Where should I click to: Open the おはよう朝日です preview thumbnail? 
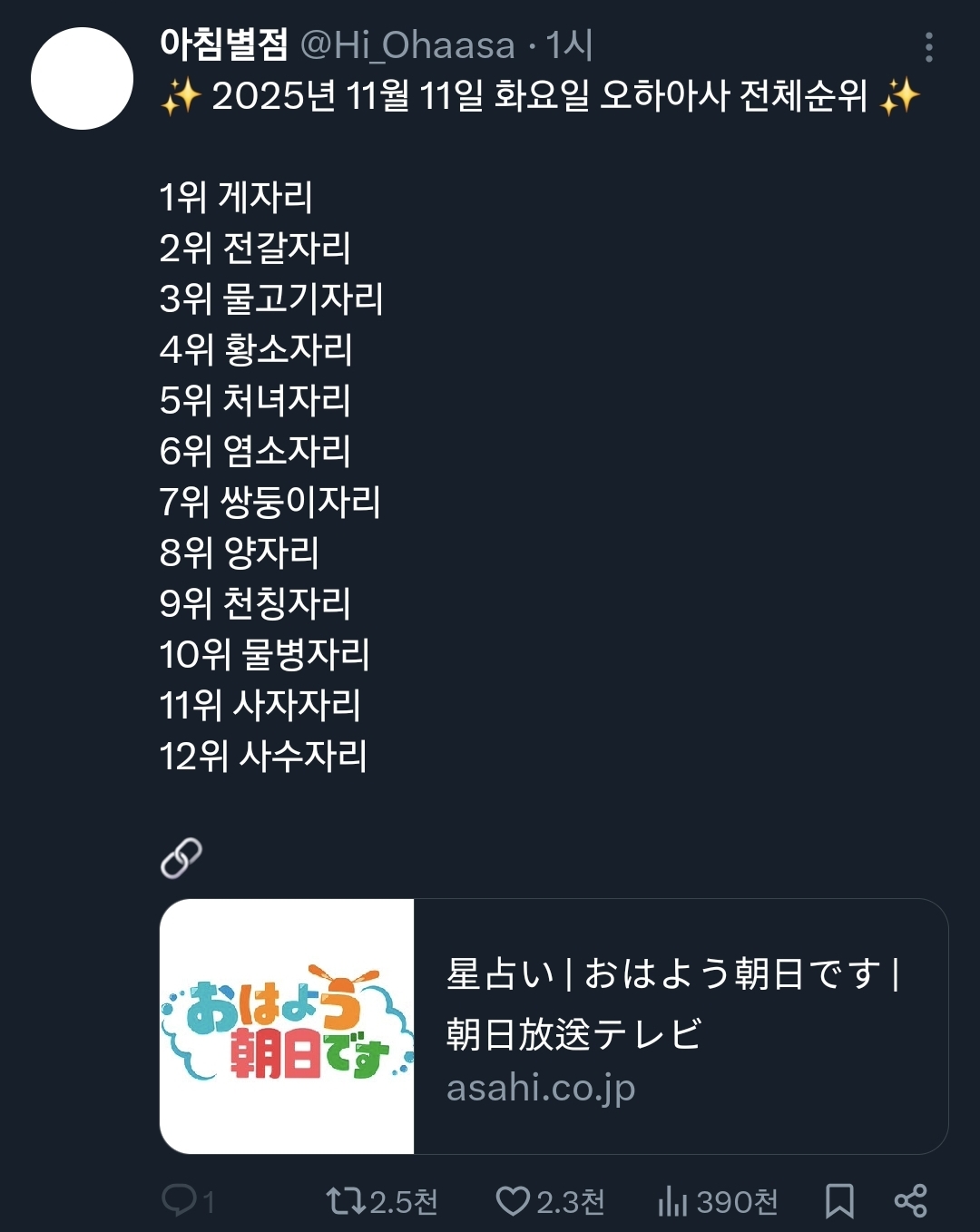click(287, 1026)
